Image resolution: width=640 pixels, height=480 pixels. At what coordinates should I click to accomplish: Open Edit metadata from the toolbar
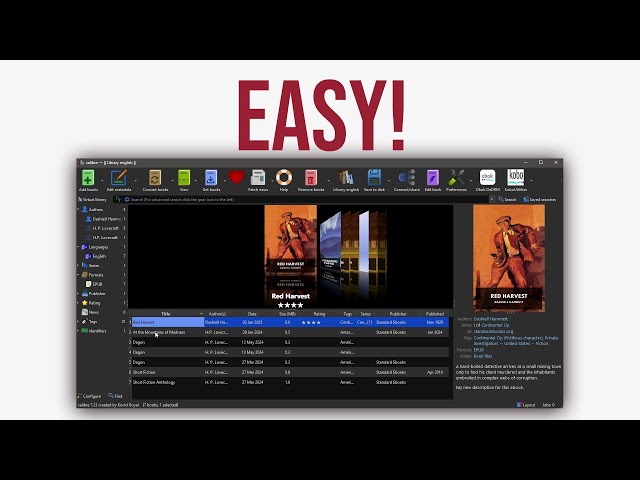[x=119, y=178]
